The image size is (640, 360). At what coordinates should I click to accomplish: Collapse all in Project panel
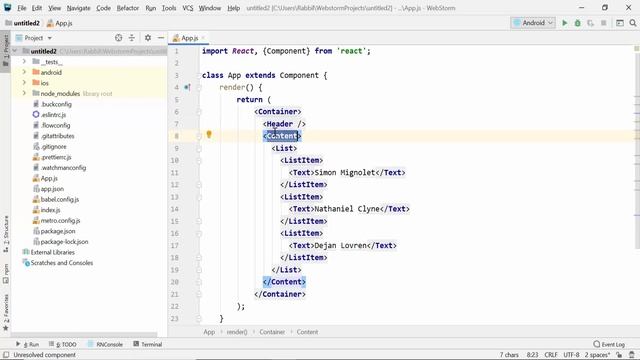(x=131, y=38)
